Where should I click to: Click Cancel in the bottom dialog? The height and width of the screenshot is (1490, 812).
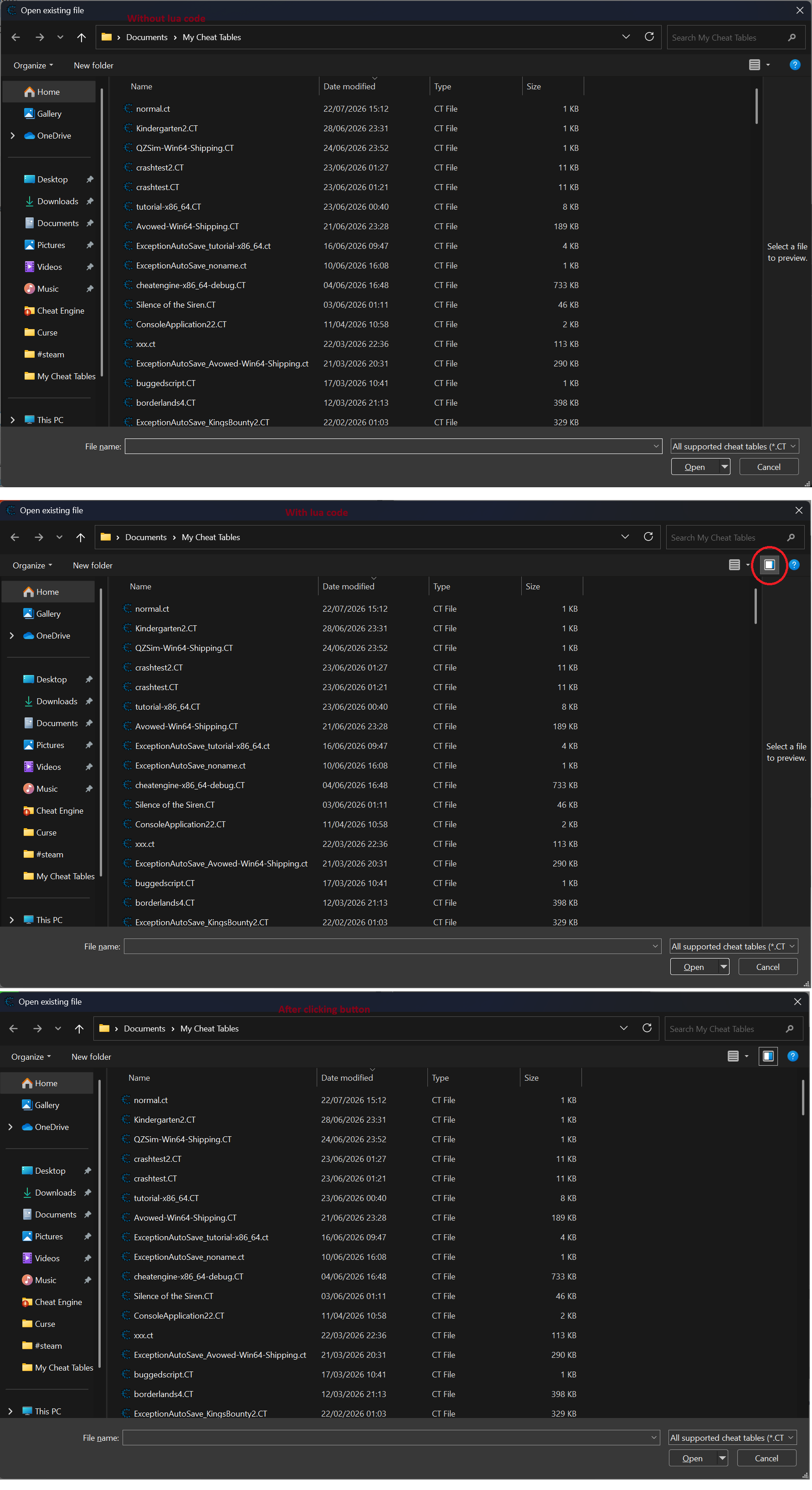(766, 1458)
